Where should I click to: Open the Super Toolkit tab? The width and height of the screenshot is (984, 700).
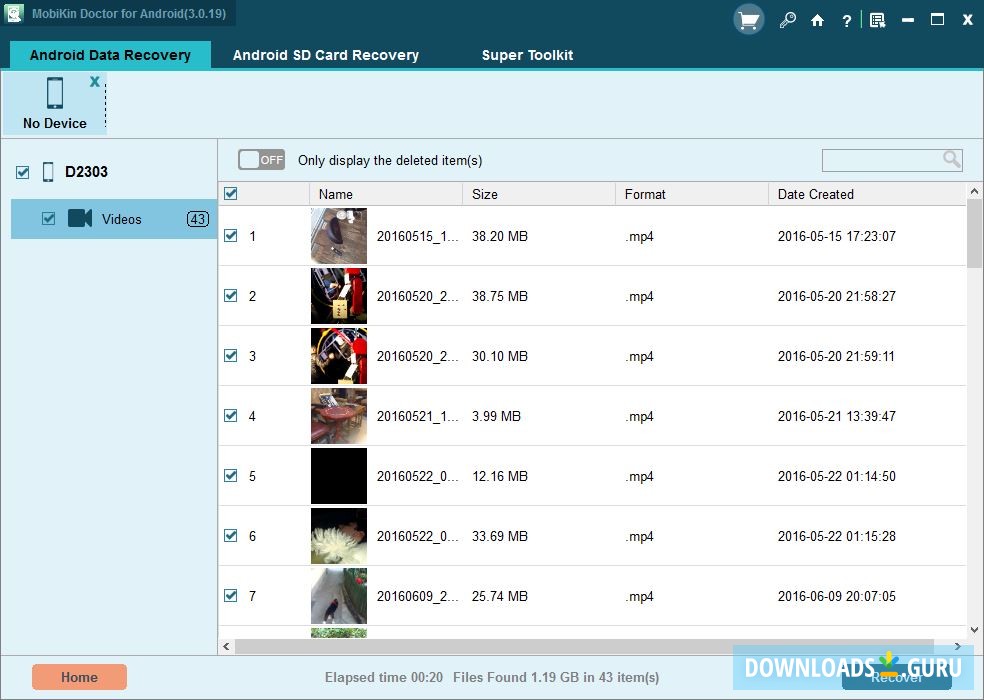pos(527,55)
